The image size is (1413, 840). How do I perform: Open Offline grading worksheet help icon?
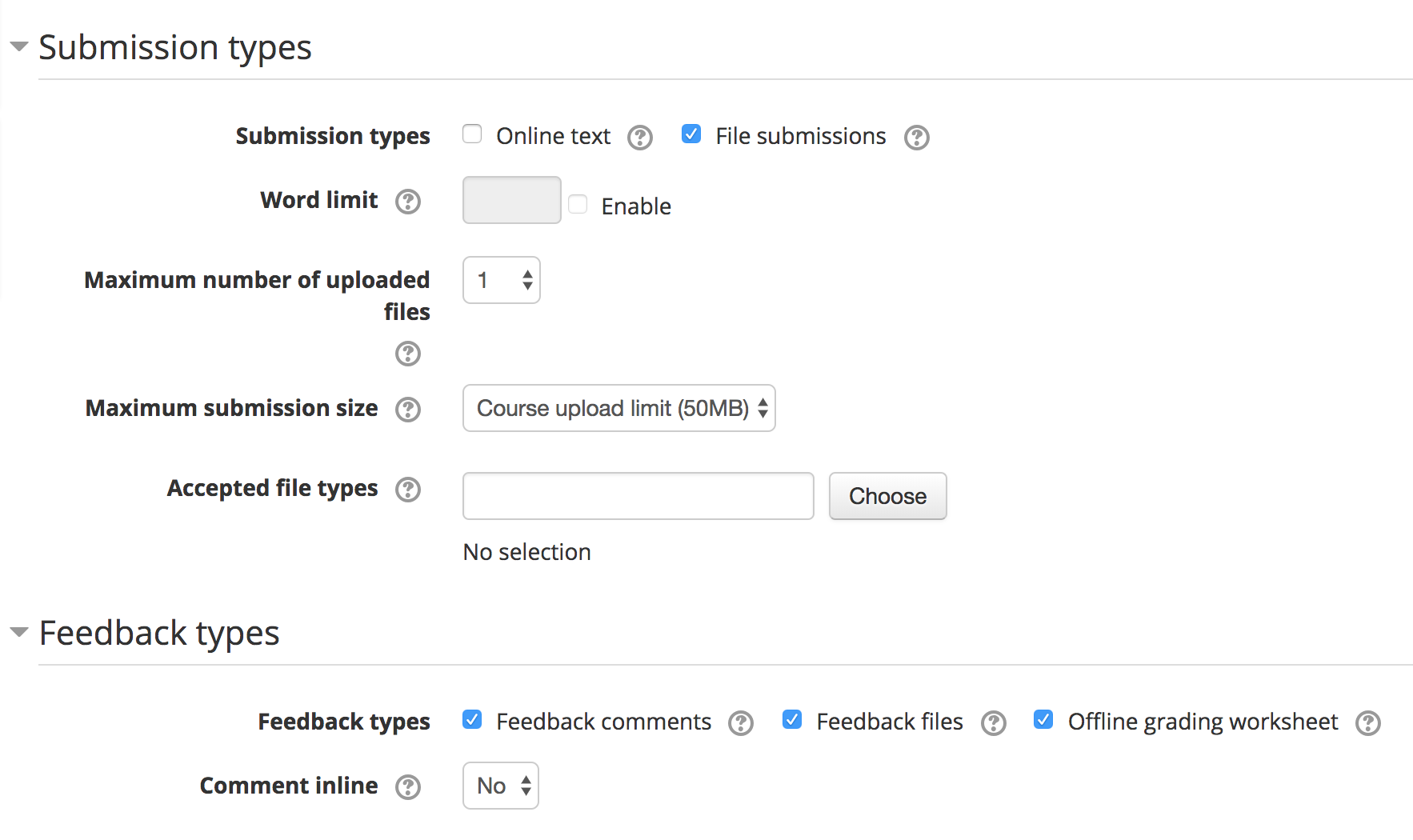pos(1368,723)
